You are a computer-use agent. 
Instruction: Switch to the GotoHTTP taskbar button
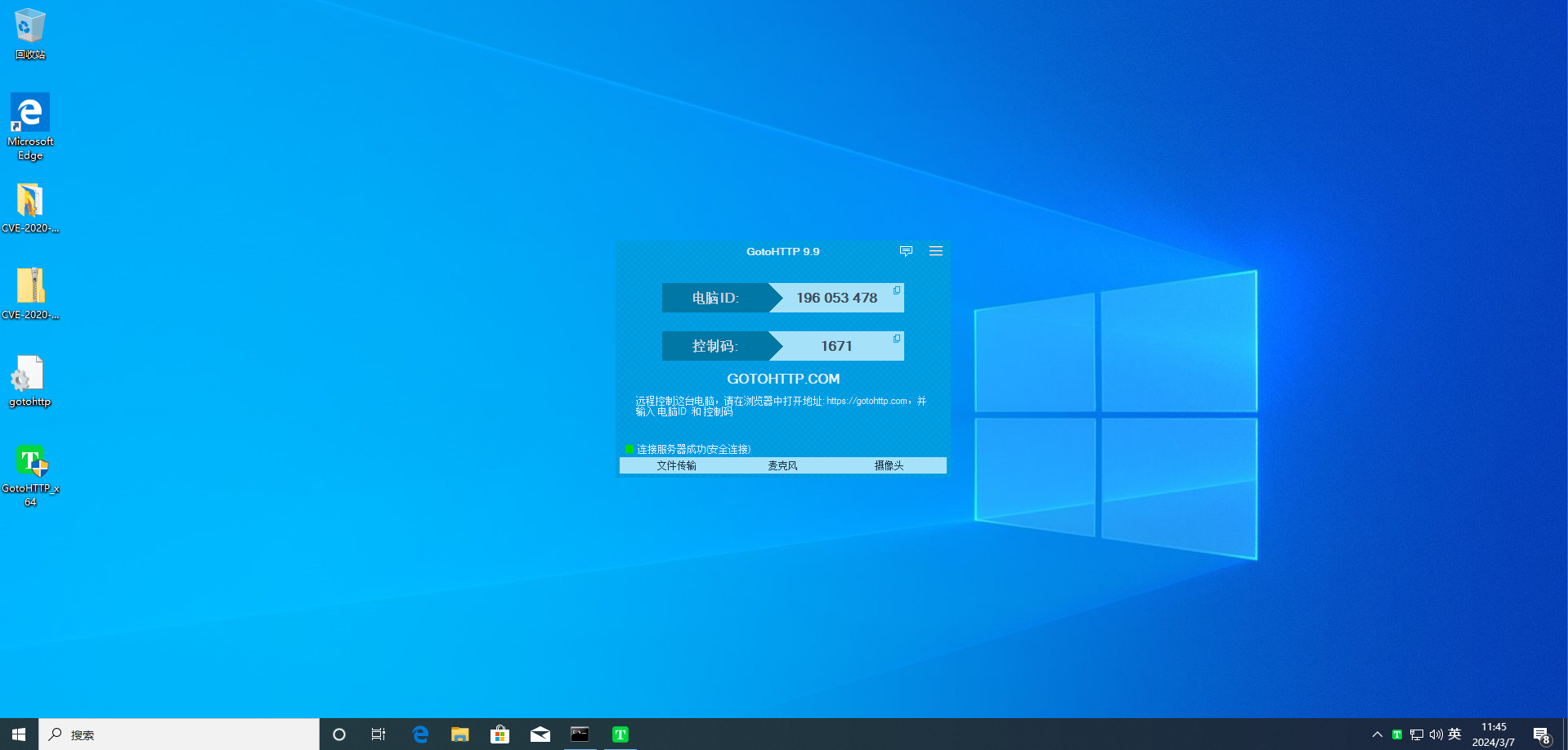(x=620, y=734)
